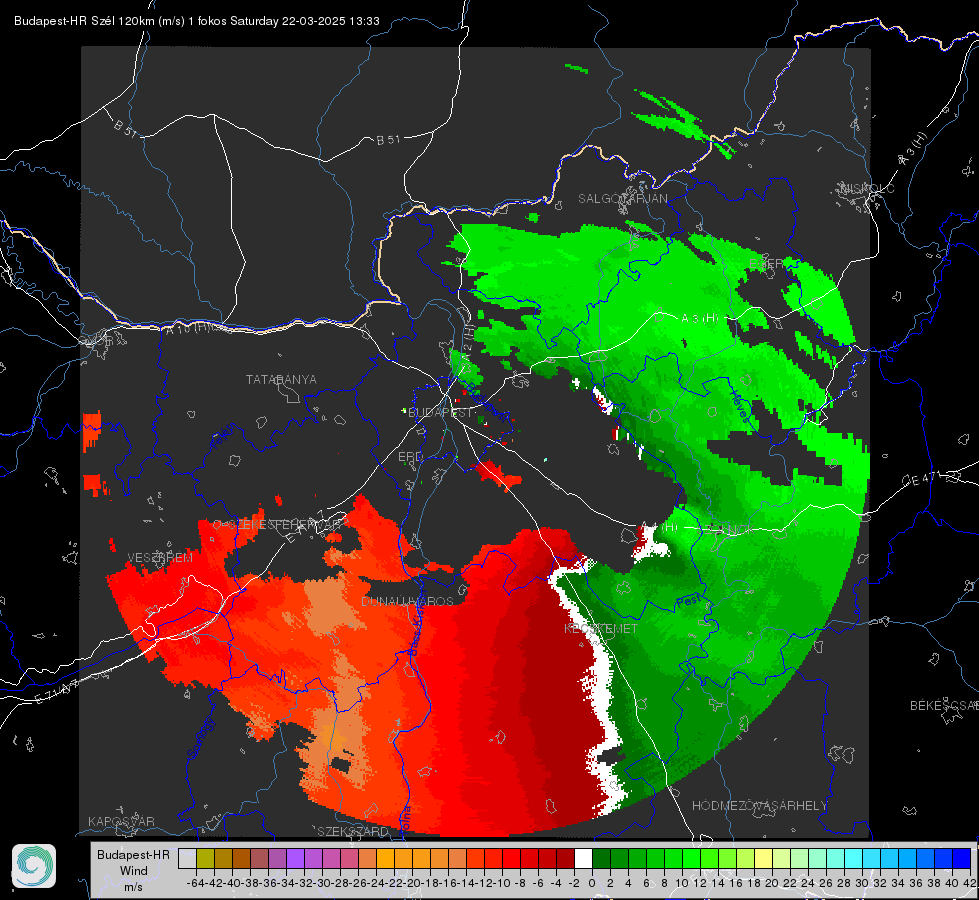Click the Somogy county label
979x900 pixels.
click(200, 739)
